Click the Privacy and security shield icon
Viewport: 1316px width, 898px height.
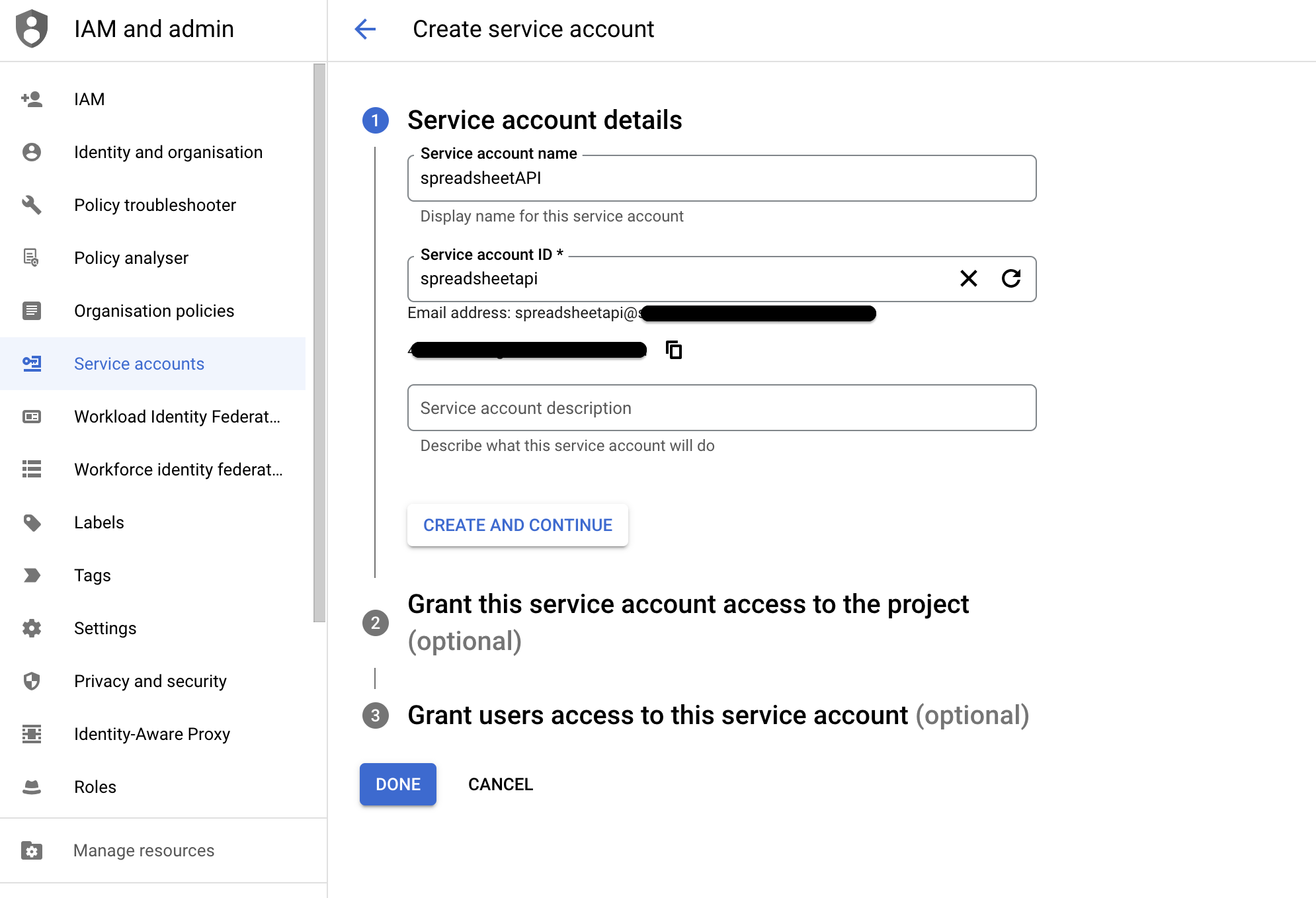[x=32, y=680]
